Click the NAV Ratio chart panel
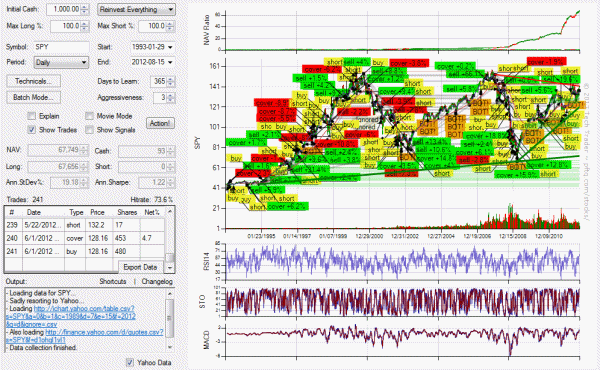 point(403,31)
